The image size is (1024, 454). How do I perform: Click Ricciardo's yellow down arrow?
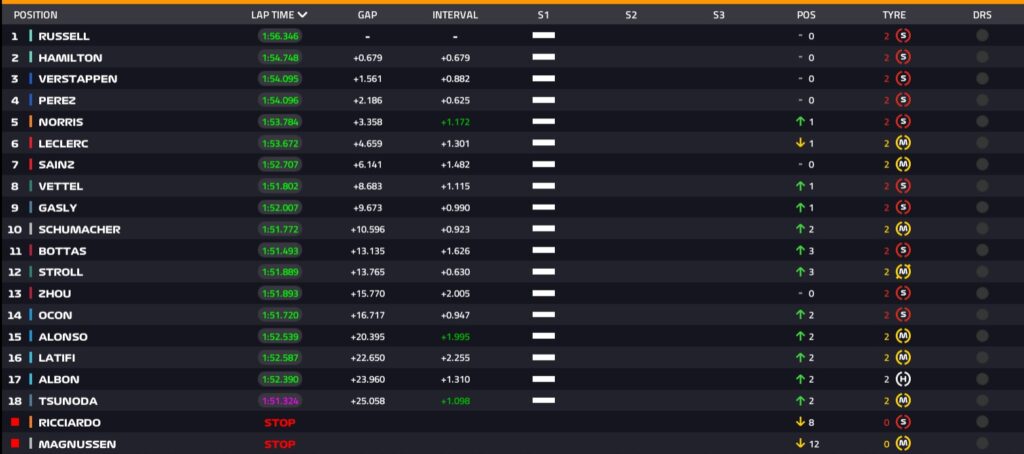click(x=800, y=423)
